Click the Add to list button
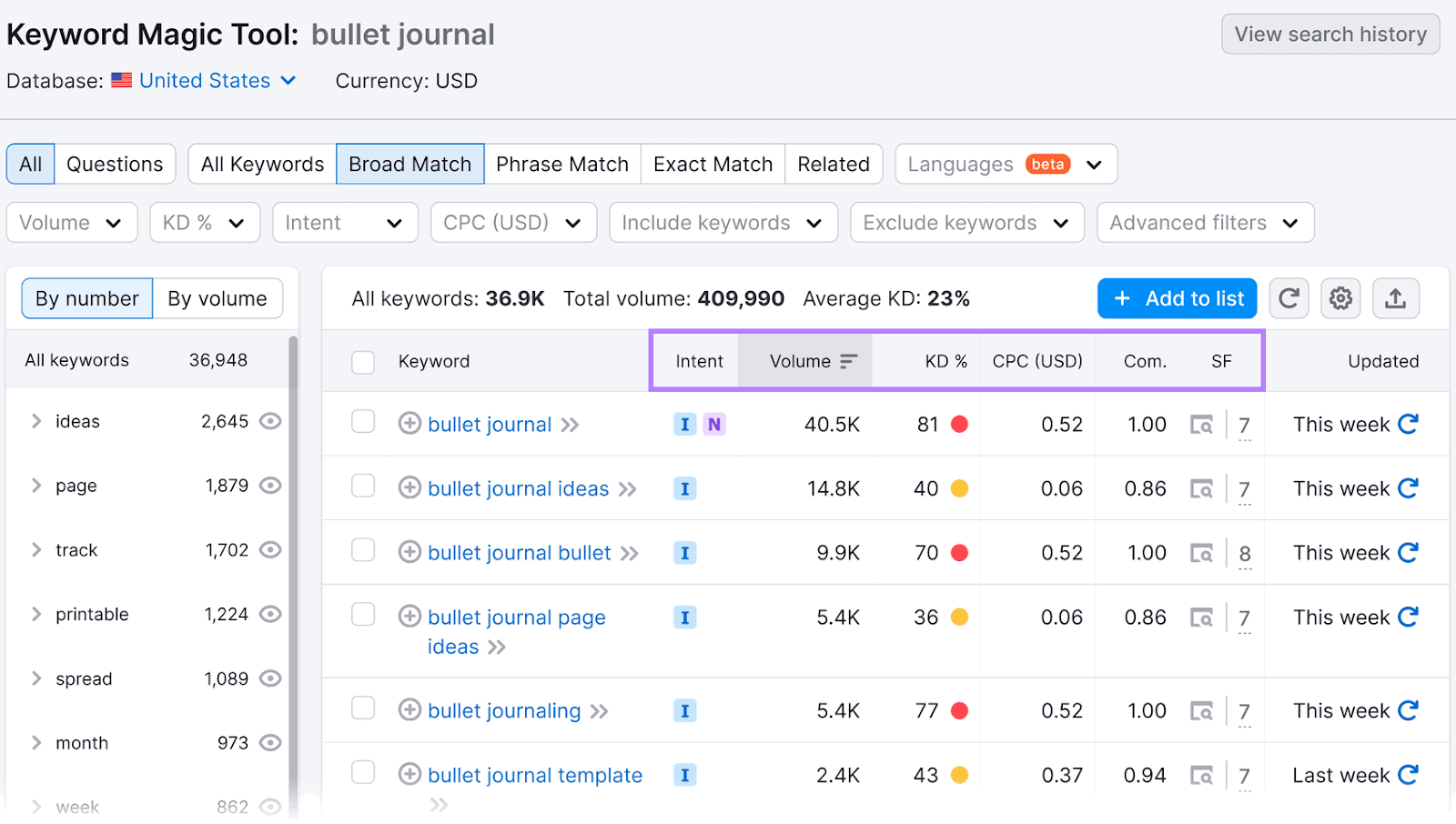1456x824 pixels. 1177,298
